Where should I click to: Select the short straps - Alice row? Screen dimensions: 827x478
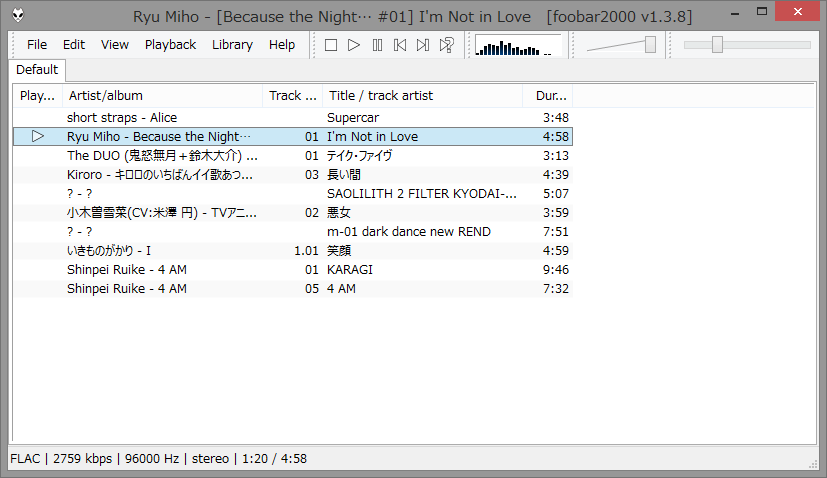pyautogui.click(x=293, y=118)
